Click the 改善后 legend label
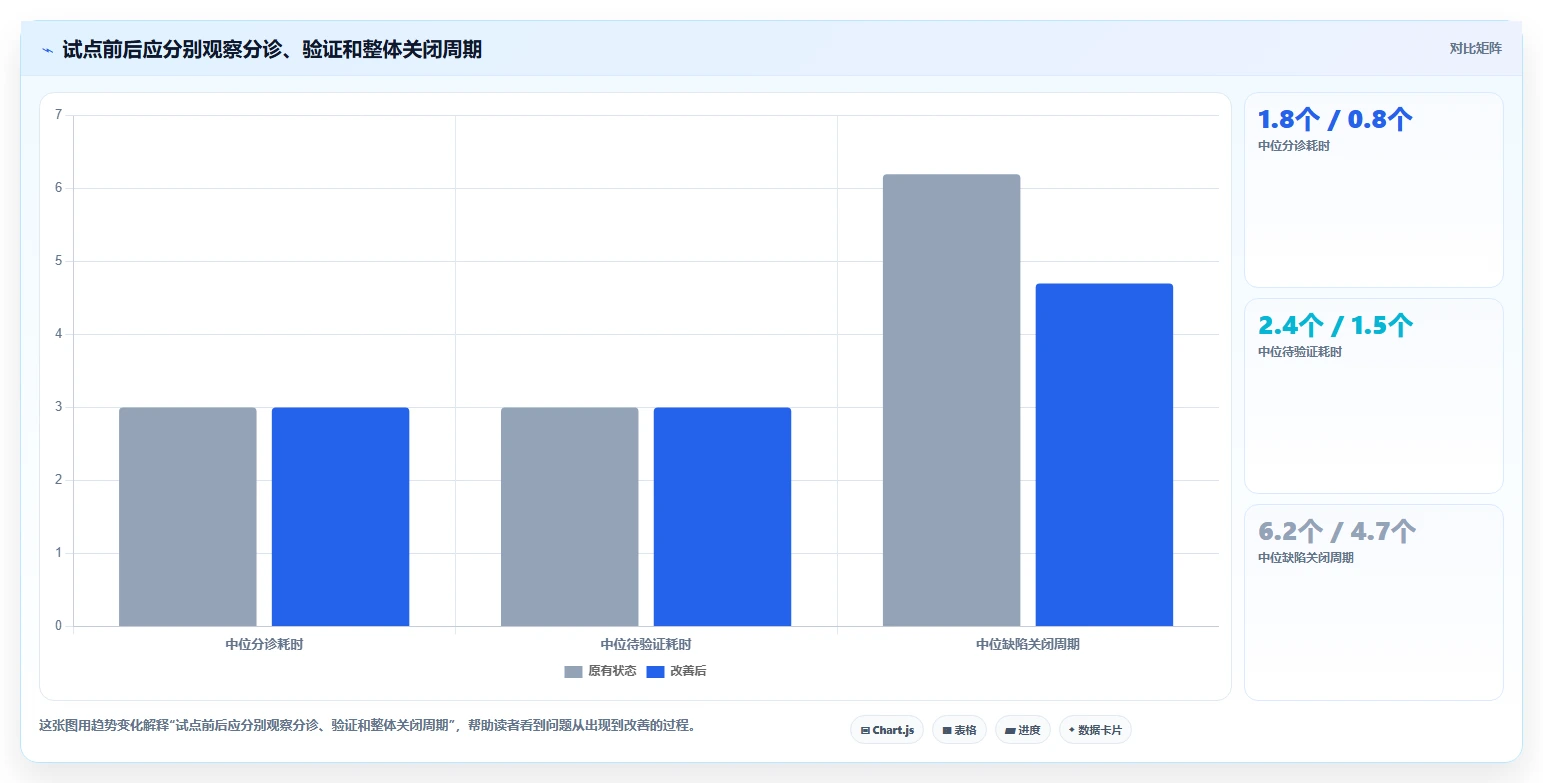The height and width of the screenshot is (783, 1543). (688, 672)
